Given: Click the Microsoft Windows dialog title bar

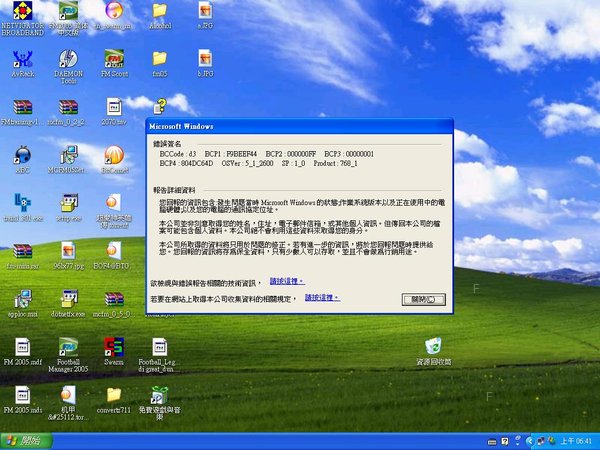Looking at the screenshot, I should click(299, 126).
